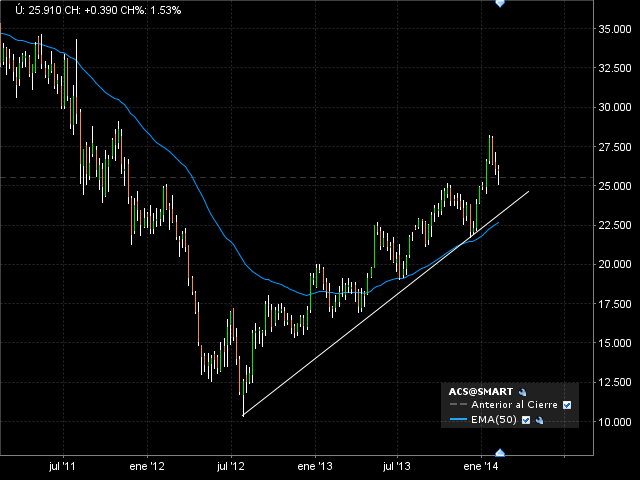Click the CH%: 1.53% percent readout

coord(151,11)
